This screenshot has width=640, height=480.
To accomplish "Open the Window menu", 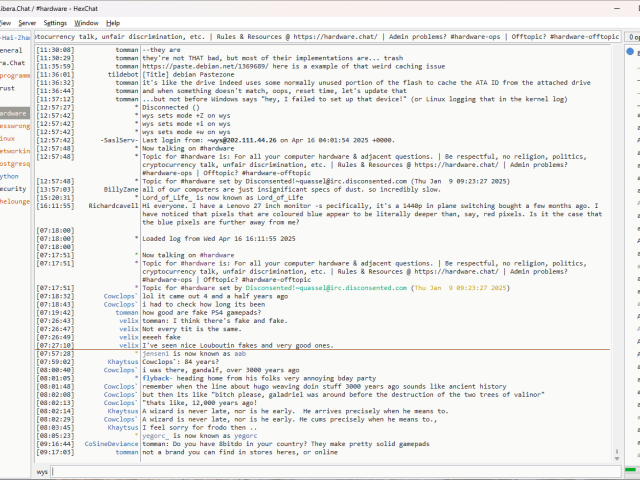I will (87, 22).
